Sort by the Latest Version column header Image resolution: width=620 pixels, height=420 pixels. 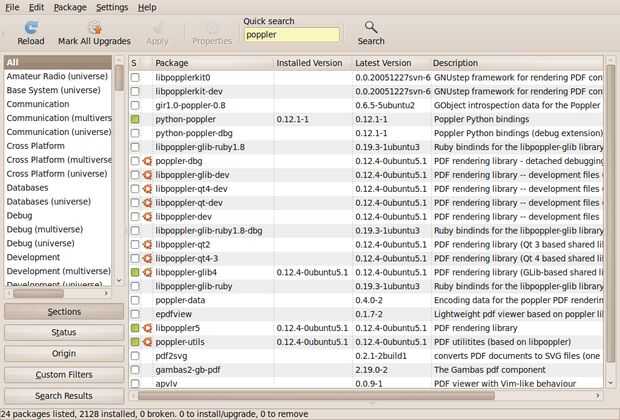(x=391, y=63)
